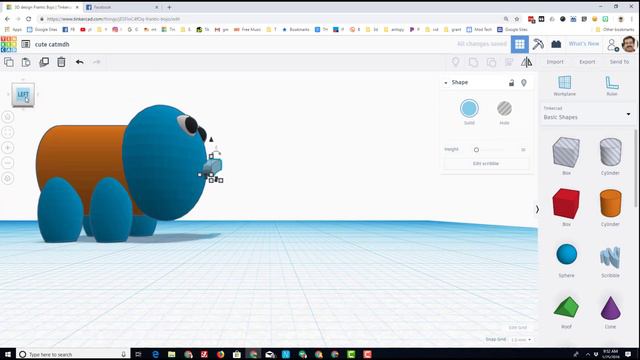Bookmark this page with the star
This screenshot has height=360, width=640.
[517, 19]
